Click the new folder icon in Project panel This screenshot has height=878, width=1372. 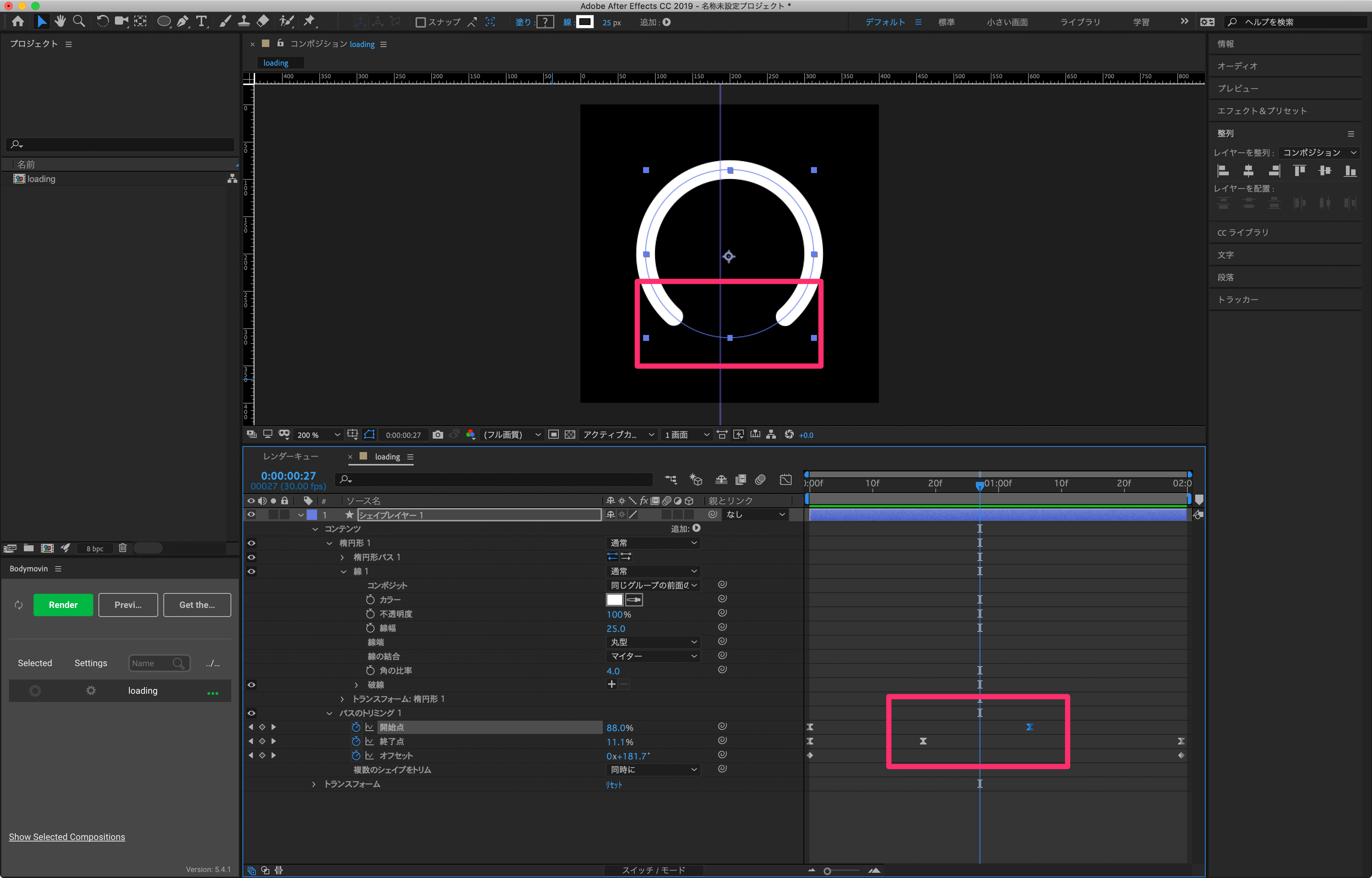tap(28, 548)
